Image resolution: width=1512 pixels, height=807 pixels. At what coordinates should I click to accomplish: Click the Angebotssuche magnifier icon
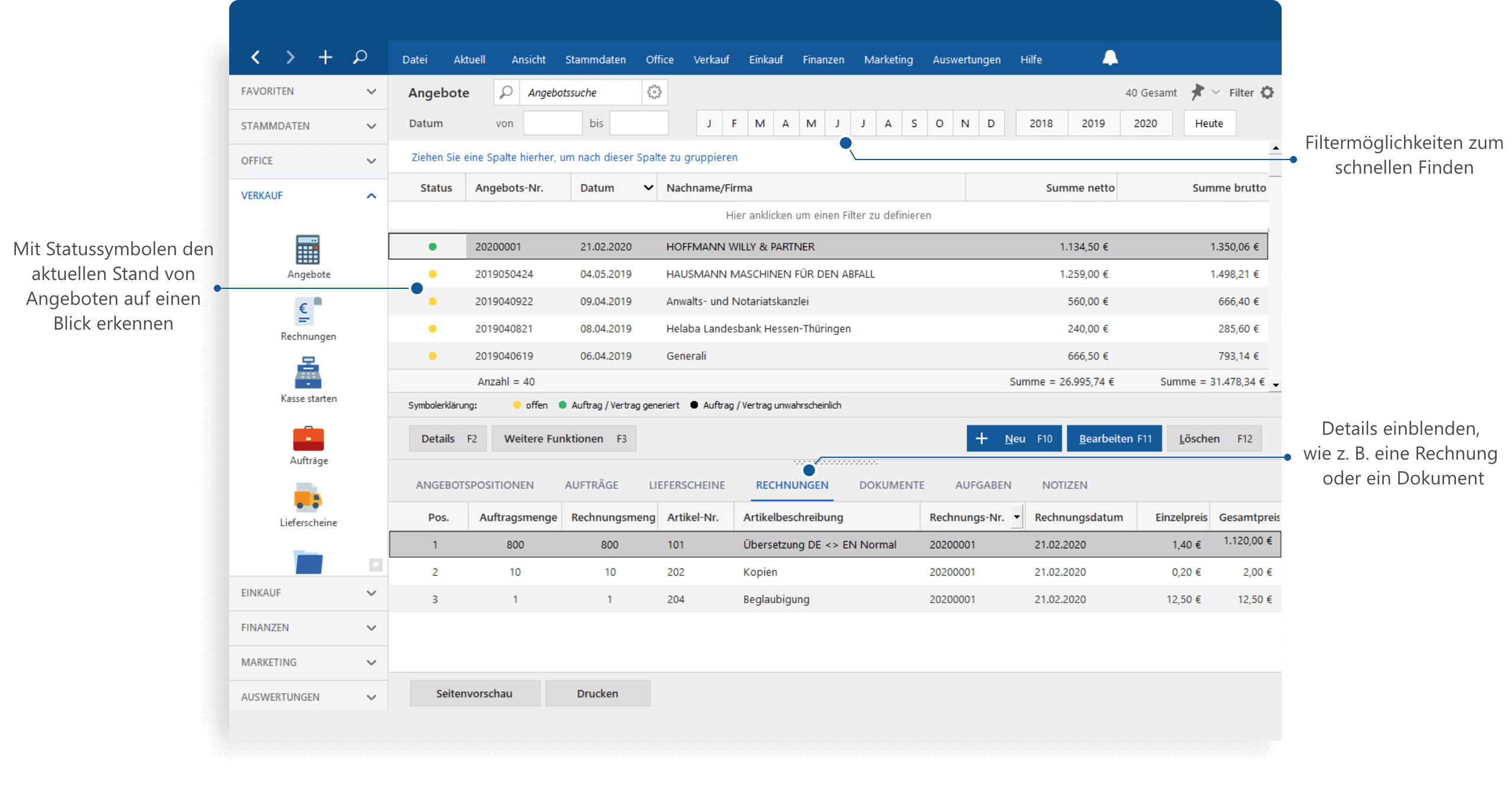[x=506, y=92]
